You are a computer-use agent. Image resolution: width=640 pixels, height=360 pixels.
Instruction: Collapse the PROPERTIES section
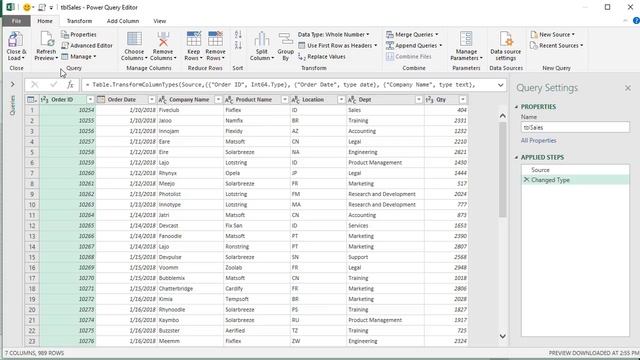pyautogui.click(x=516, y=107)
